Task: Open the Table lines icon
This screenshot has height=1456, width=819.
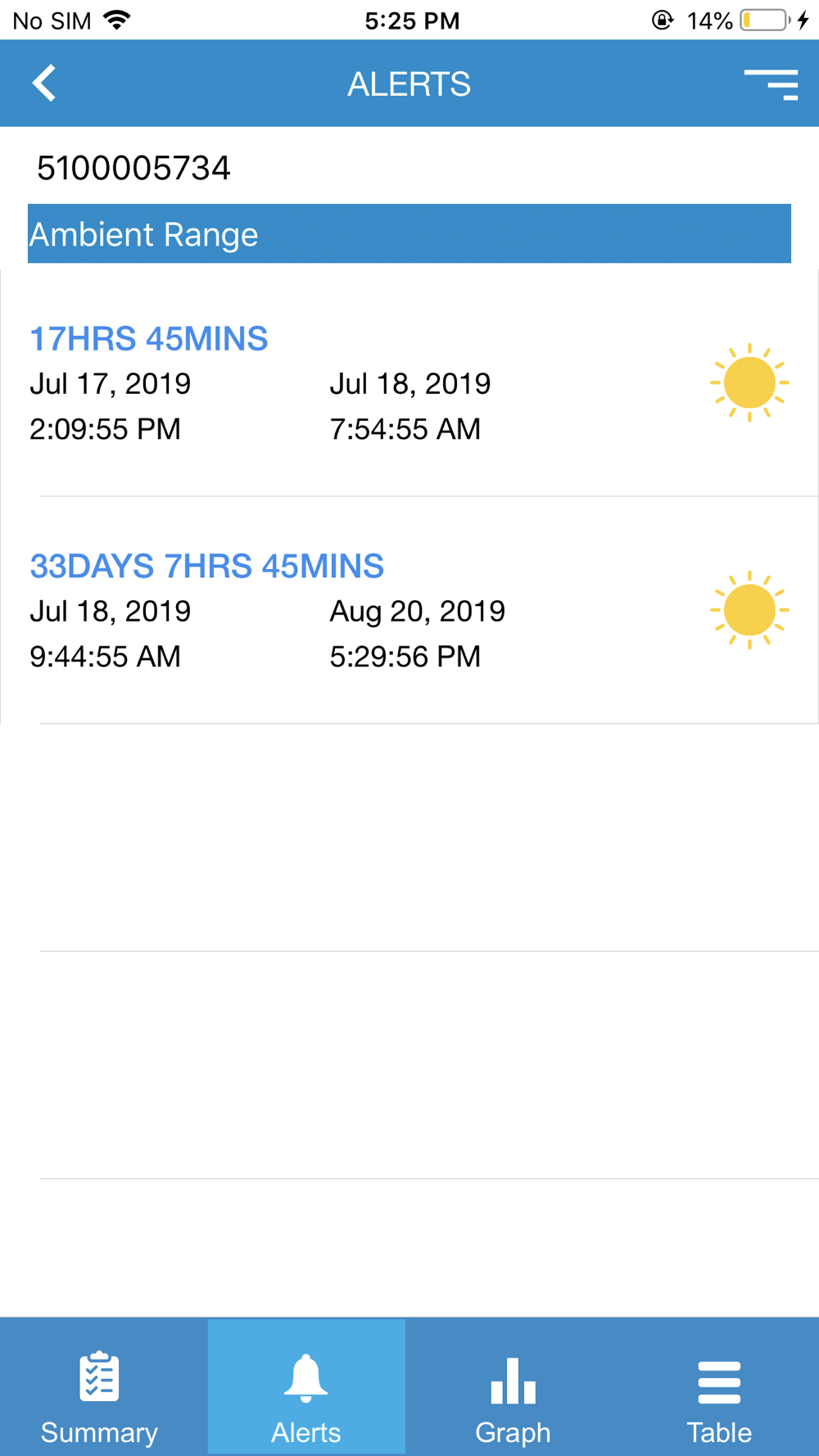Action: click(x=719, y=1382)
